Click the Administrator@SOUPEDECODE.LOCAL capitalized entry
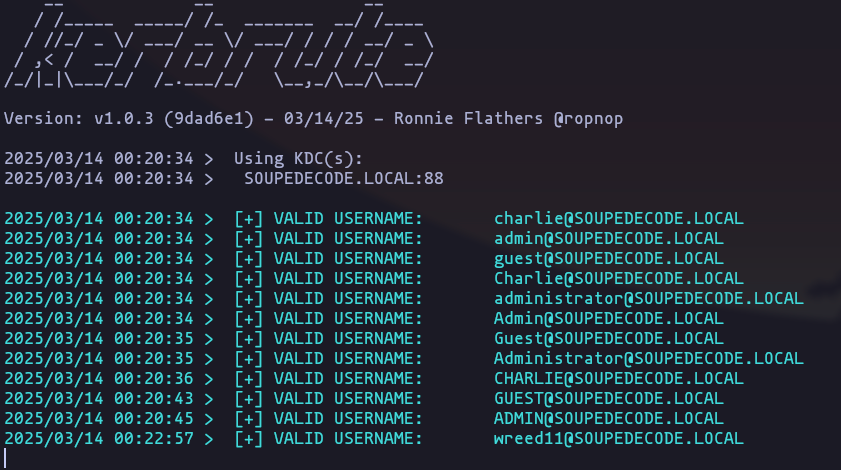 [648, 358]
